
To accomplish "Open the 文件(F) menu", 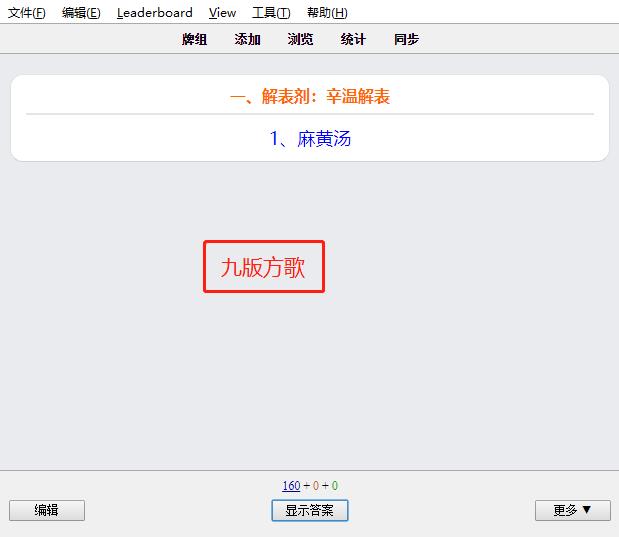I will point(27,13).
